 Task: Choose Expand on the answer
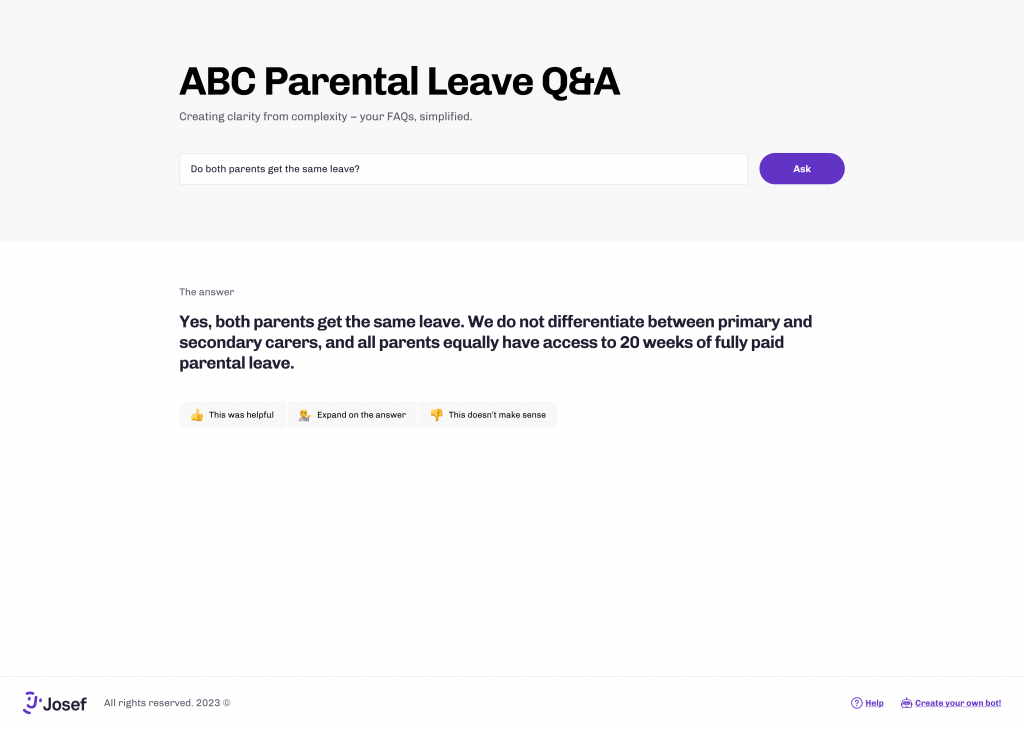coord(352,415)
